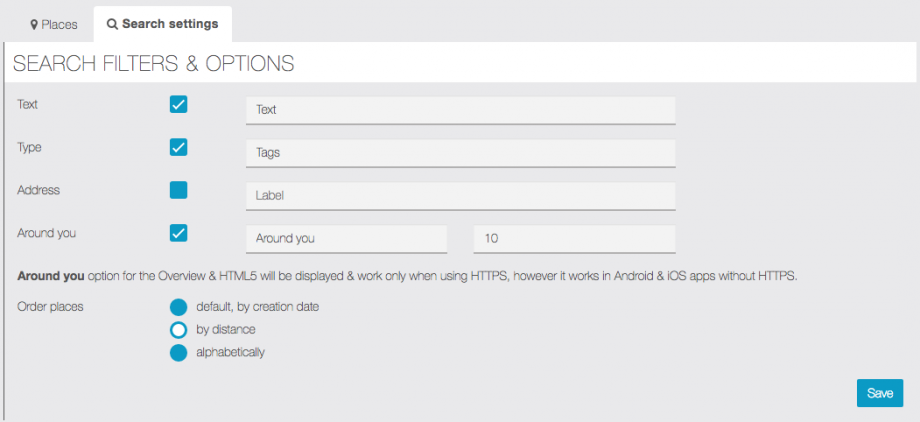The width and height of the screenshot is (920, 422).
Task: Click the map pin icon on Places tab
Action: (x=34, y=24)
